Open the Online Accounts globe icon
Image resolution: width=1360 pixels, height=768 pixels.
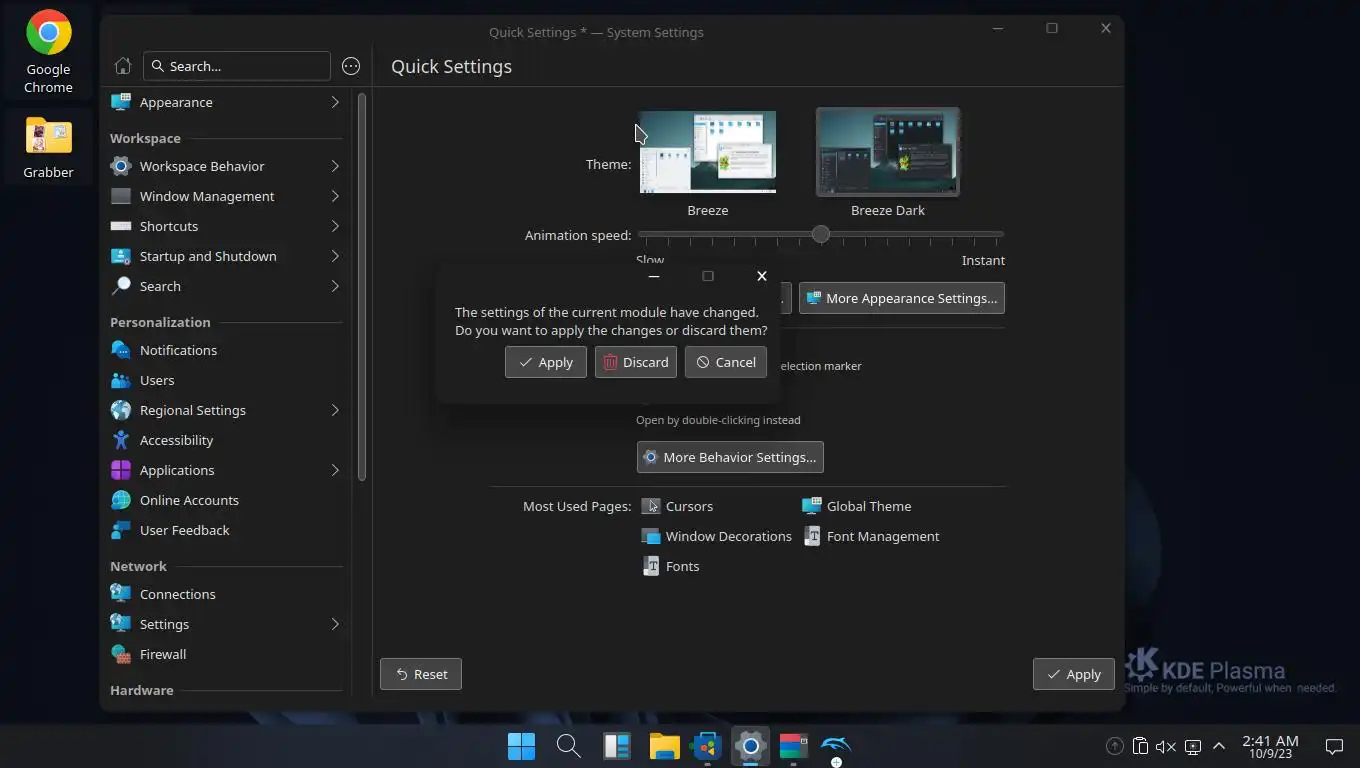pyautogui.click(x=121, y=500)
